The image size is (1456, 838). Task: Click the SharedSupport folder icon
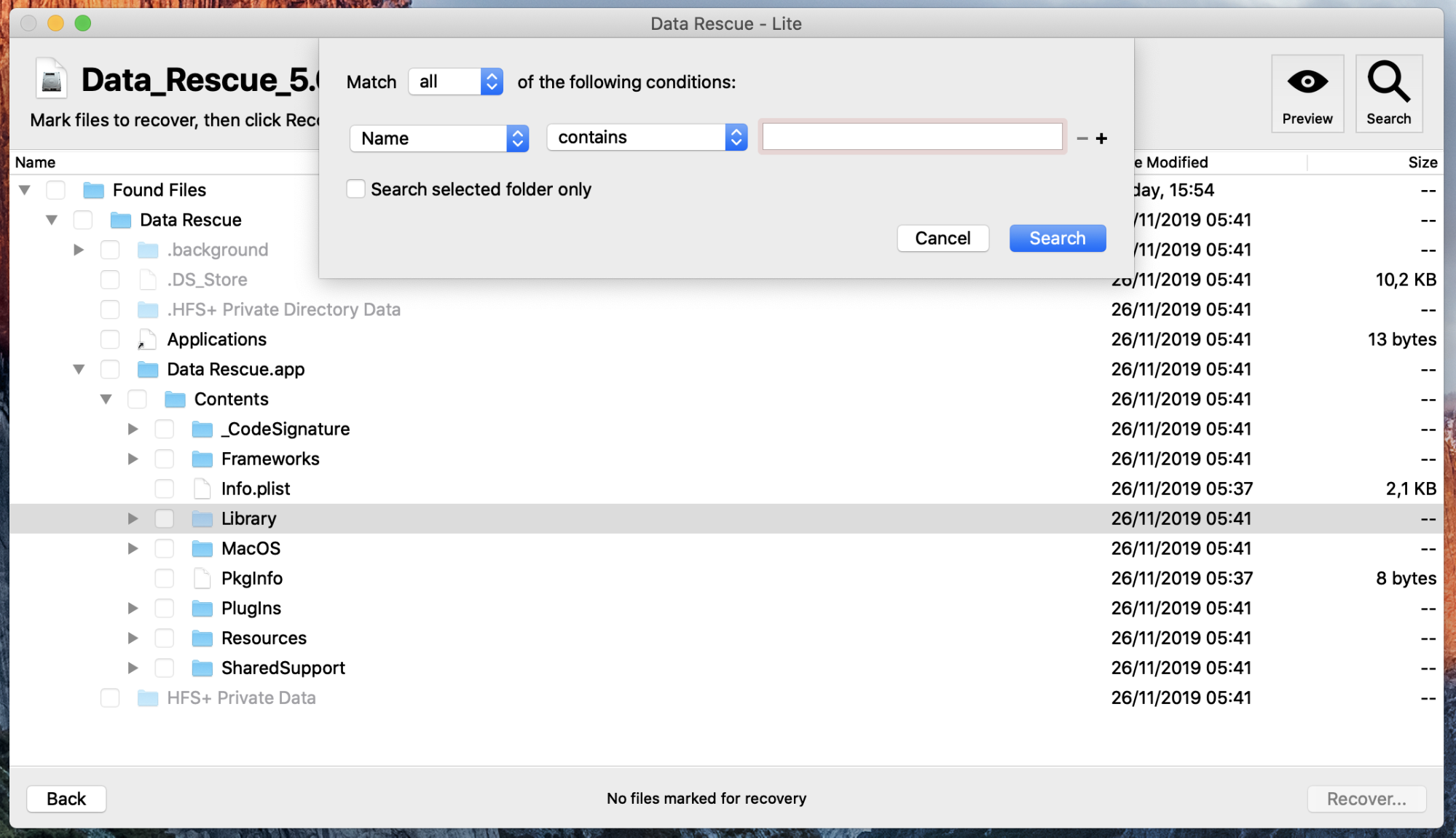(x=202, y=668)
